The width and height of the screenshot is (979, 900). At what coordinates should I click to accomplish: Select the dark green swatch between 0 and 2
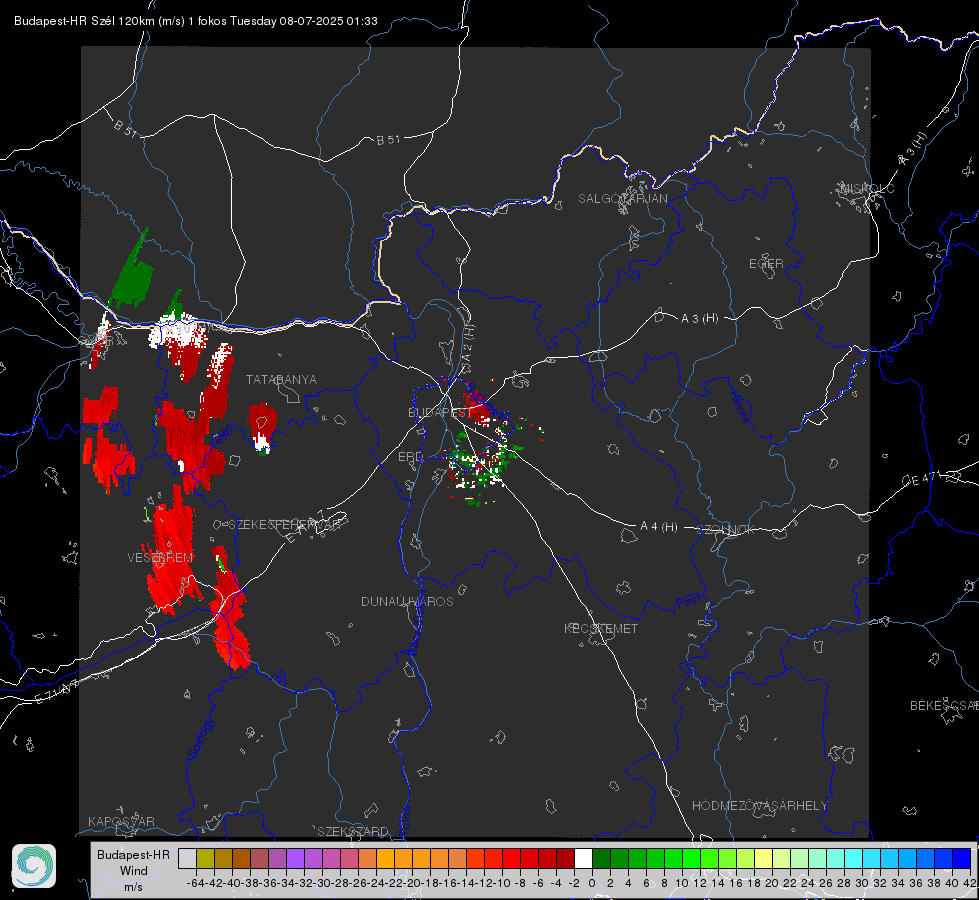click(601, 858)
